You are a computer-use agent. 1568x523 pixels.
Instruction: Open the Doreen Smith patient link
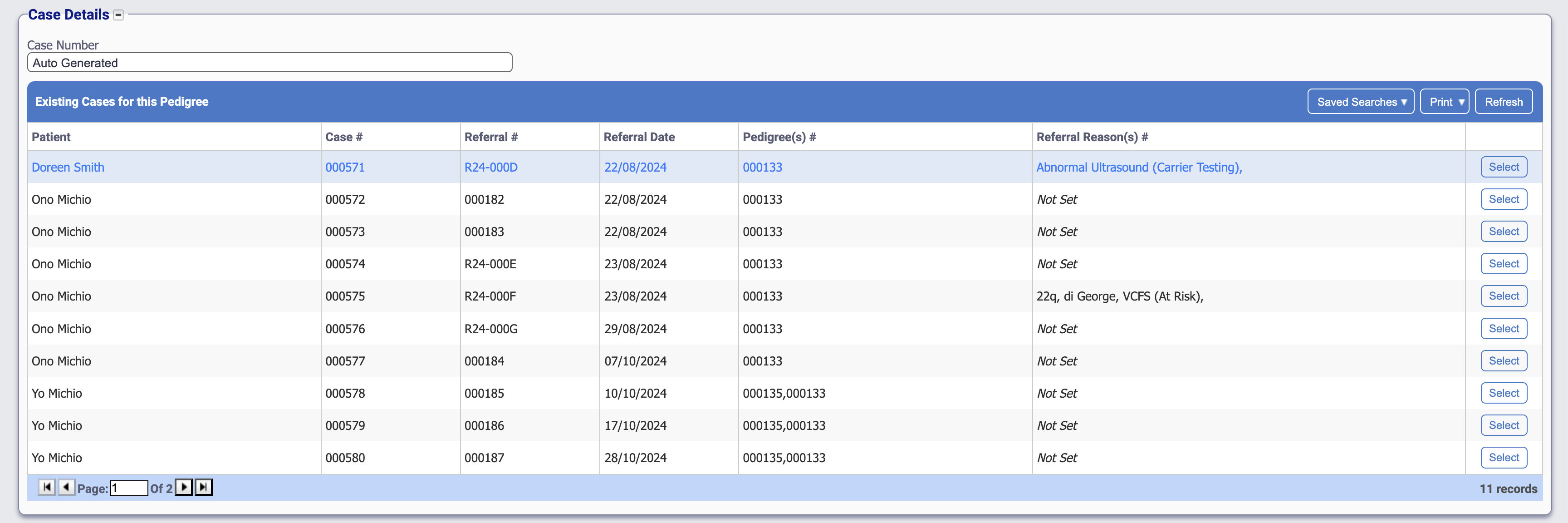[68, 168]
